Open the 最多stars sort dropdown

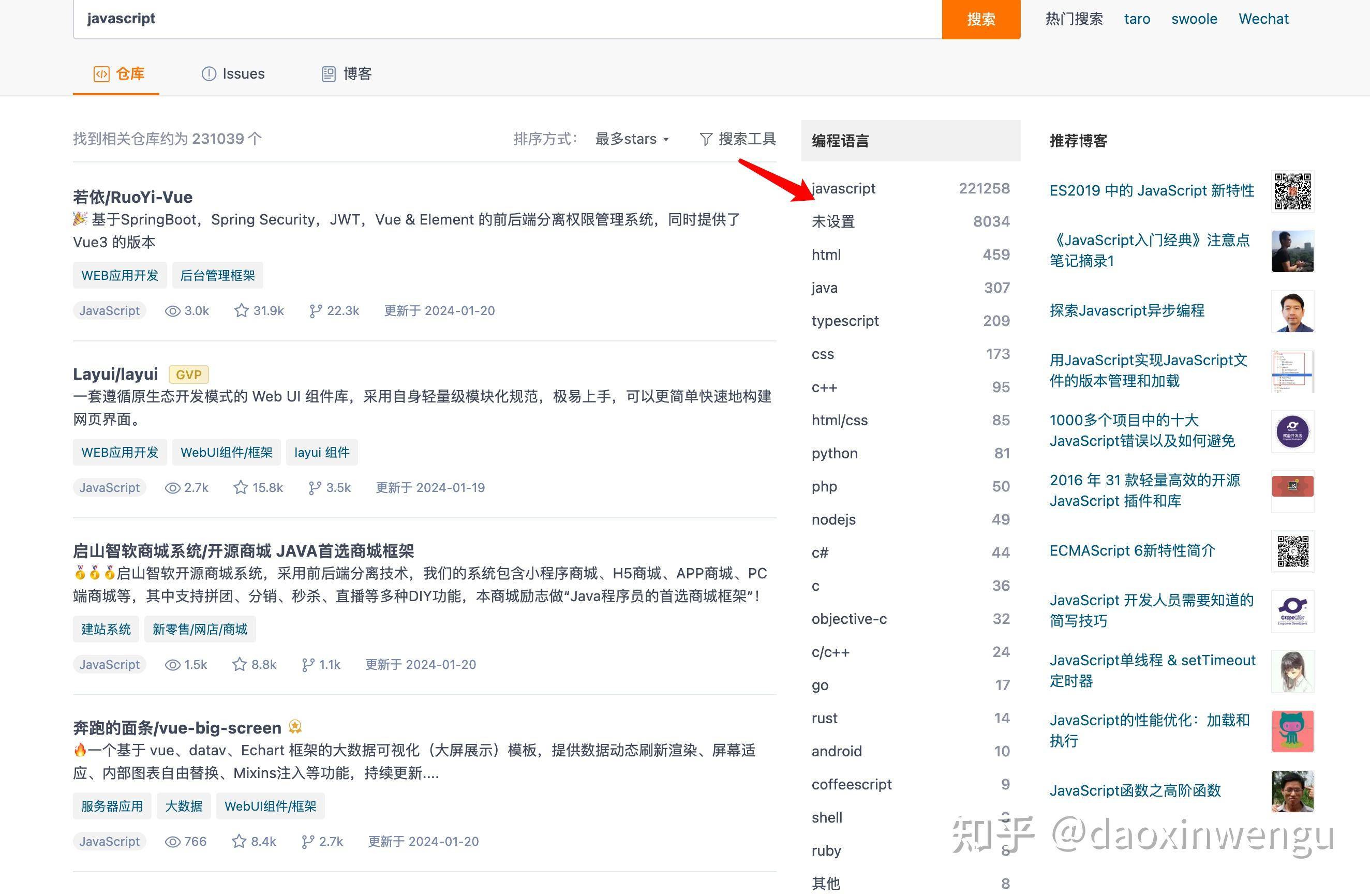[632, 139]
